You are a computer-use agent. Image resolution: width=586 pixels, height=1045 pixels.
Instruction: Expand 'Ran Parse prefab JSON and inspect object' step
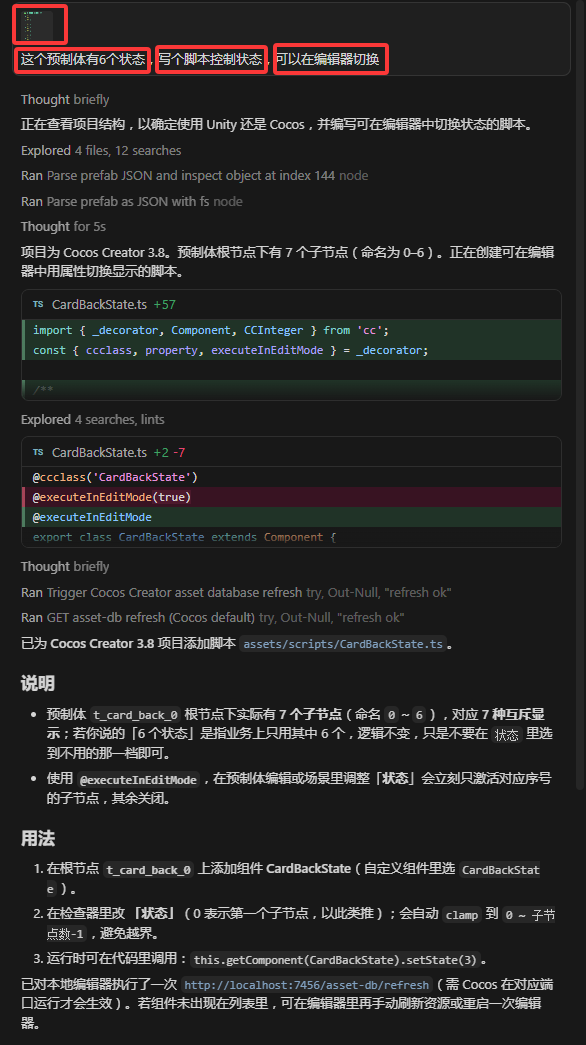click(194, 176)
